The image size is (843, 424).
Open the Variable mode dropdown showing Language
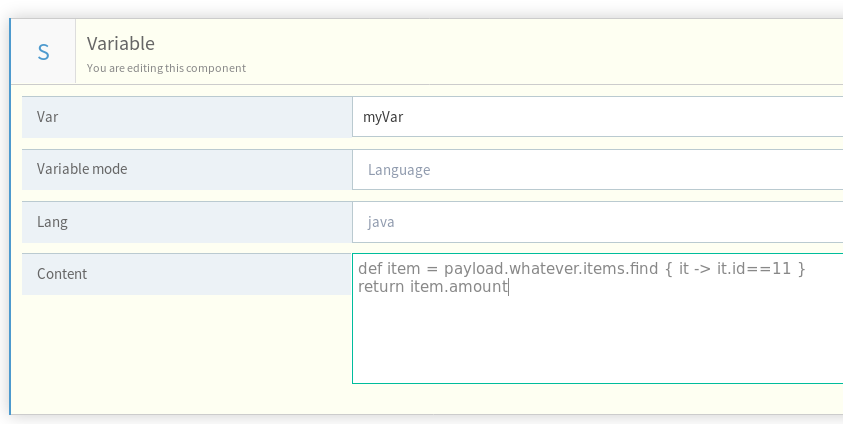[597, 169]
